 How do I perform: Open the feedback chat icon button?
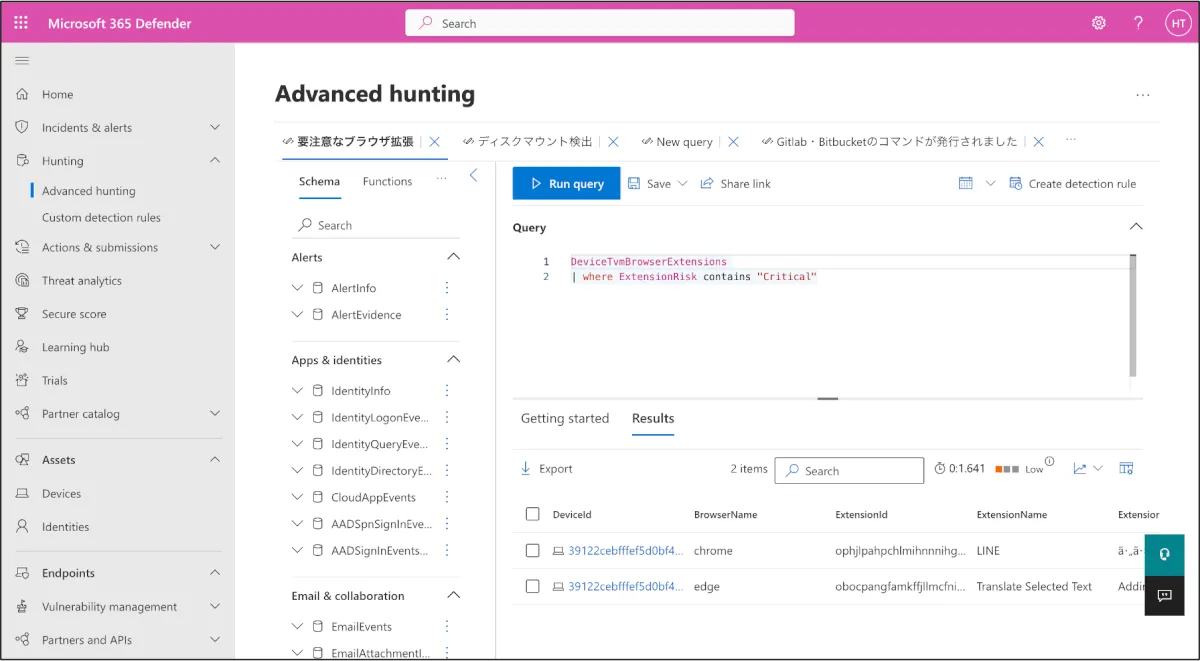pos(1164,595)
